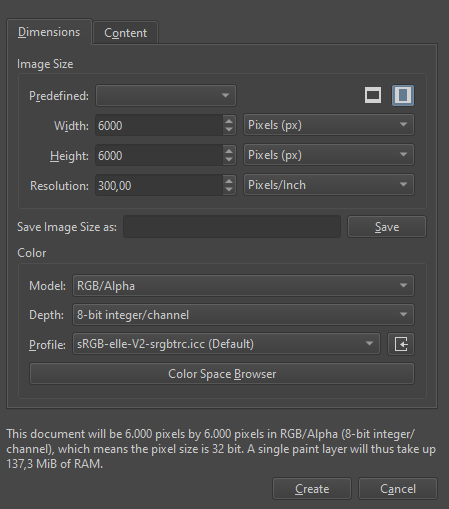Click the Save Image Size as field
Viewport: 449px width, 509px height.
coord(232,227)
